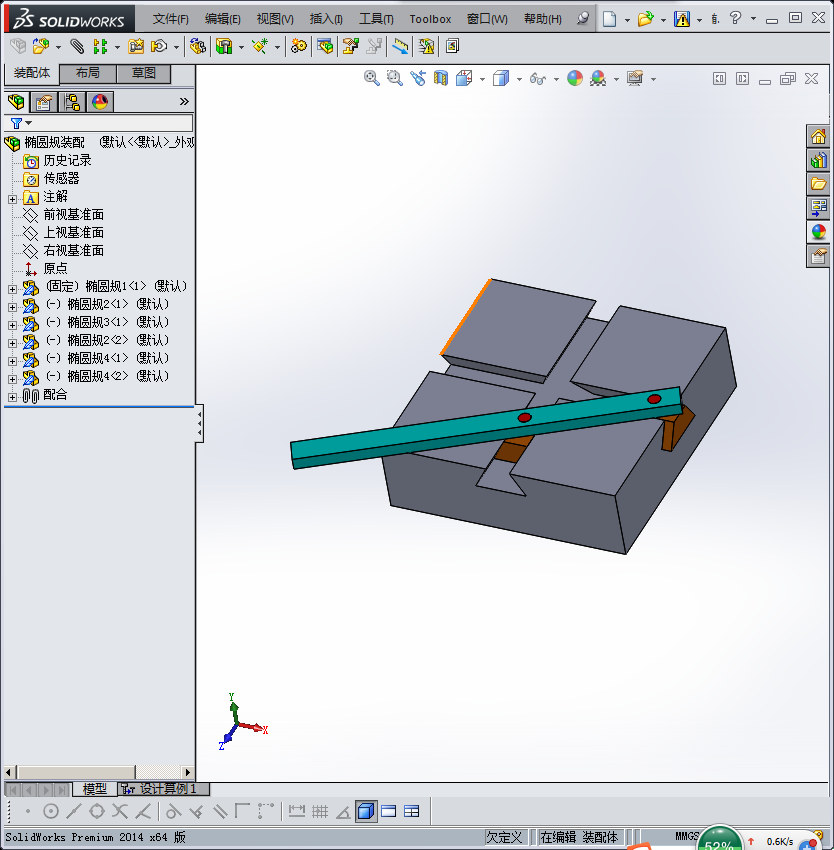Image resolution: width=834 pixels, height=850 pixels.
Task: Open the Appearances color ball pane
Action: point(818,231)
